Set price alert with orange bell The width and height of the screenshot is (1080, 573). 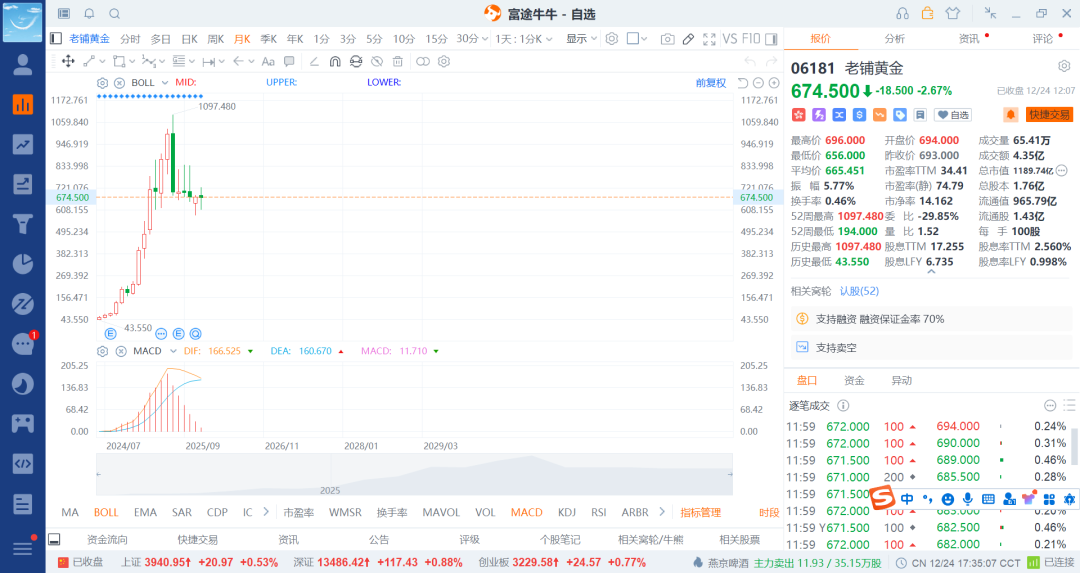(1010, 114)
